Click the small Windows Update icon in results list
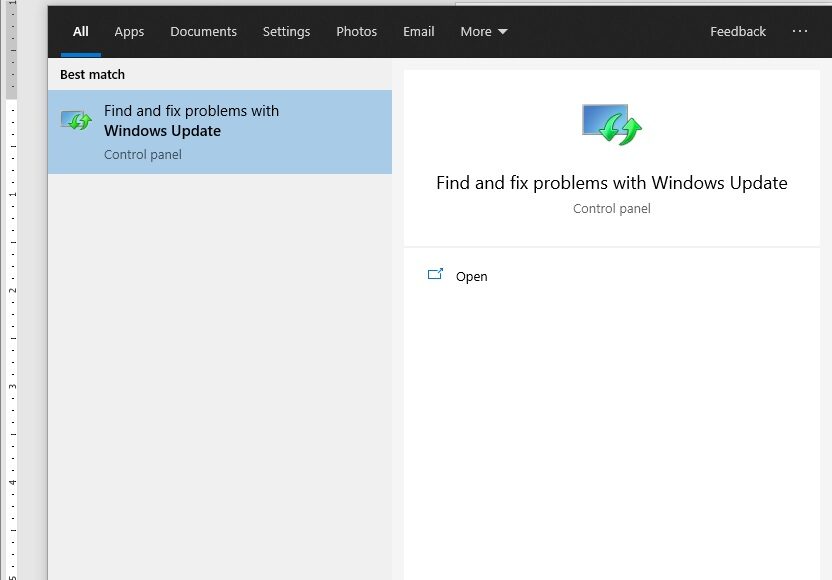Viewport: 832px width, 580px height. (x=76, y=120)
